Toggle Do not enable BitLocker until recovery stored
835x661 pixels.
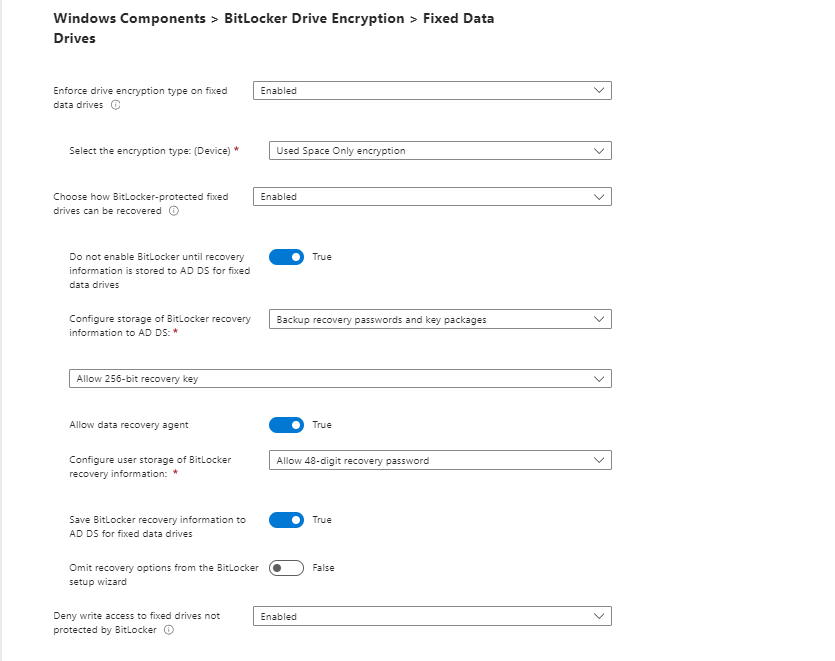click(x=286, y=257)
